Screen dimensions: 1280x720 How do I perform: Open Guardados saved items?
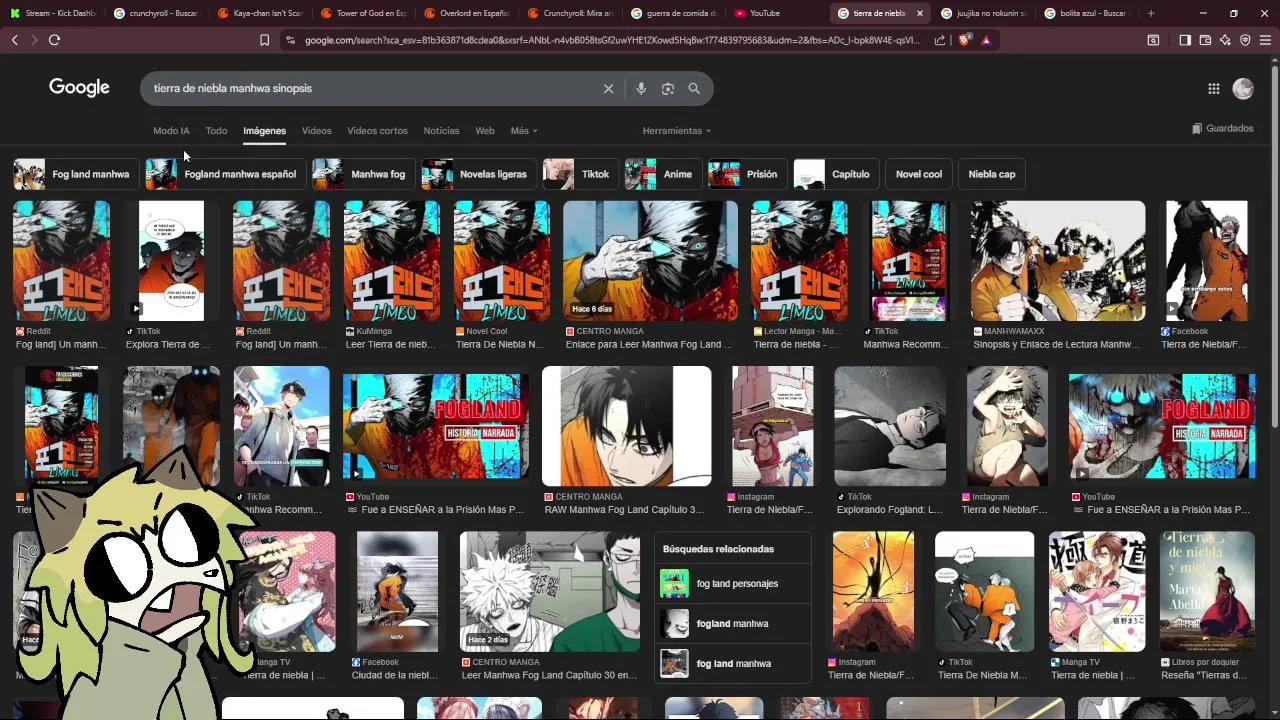tap(1223, 128)
